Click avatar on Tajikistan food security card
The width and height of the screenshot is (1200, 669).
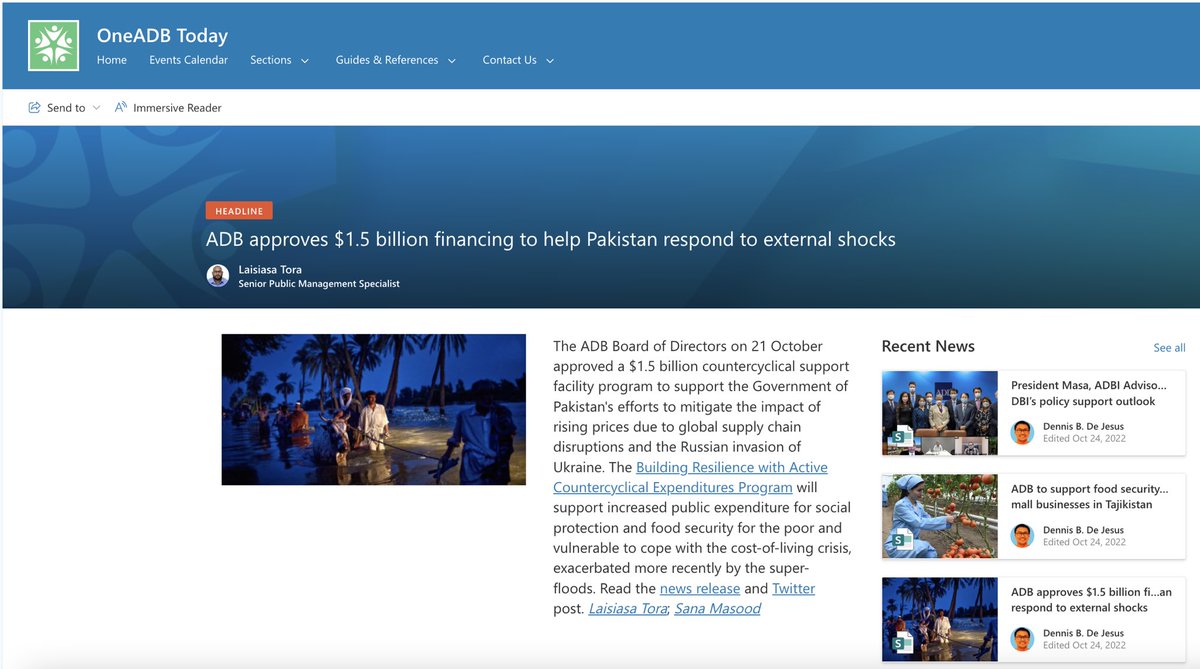1022,536
